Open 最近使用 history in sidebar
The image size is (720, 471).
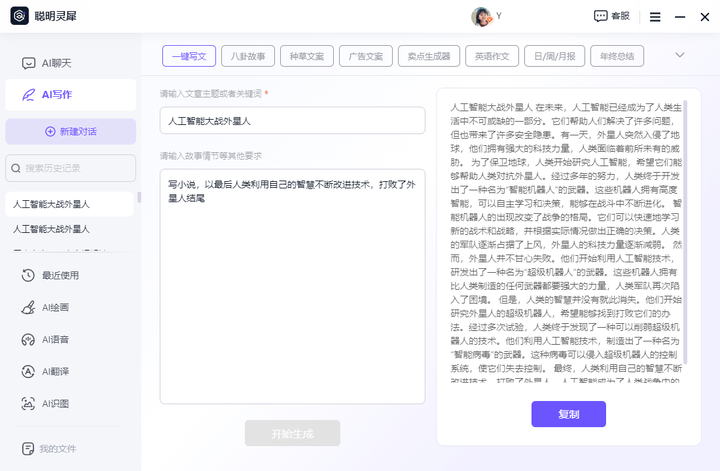click(60, 275)
